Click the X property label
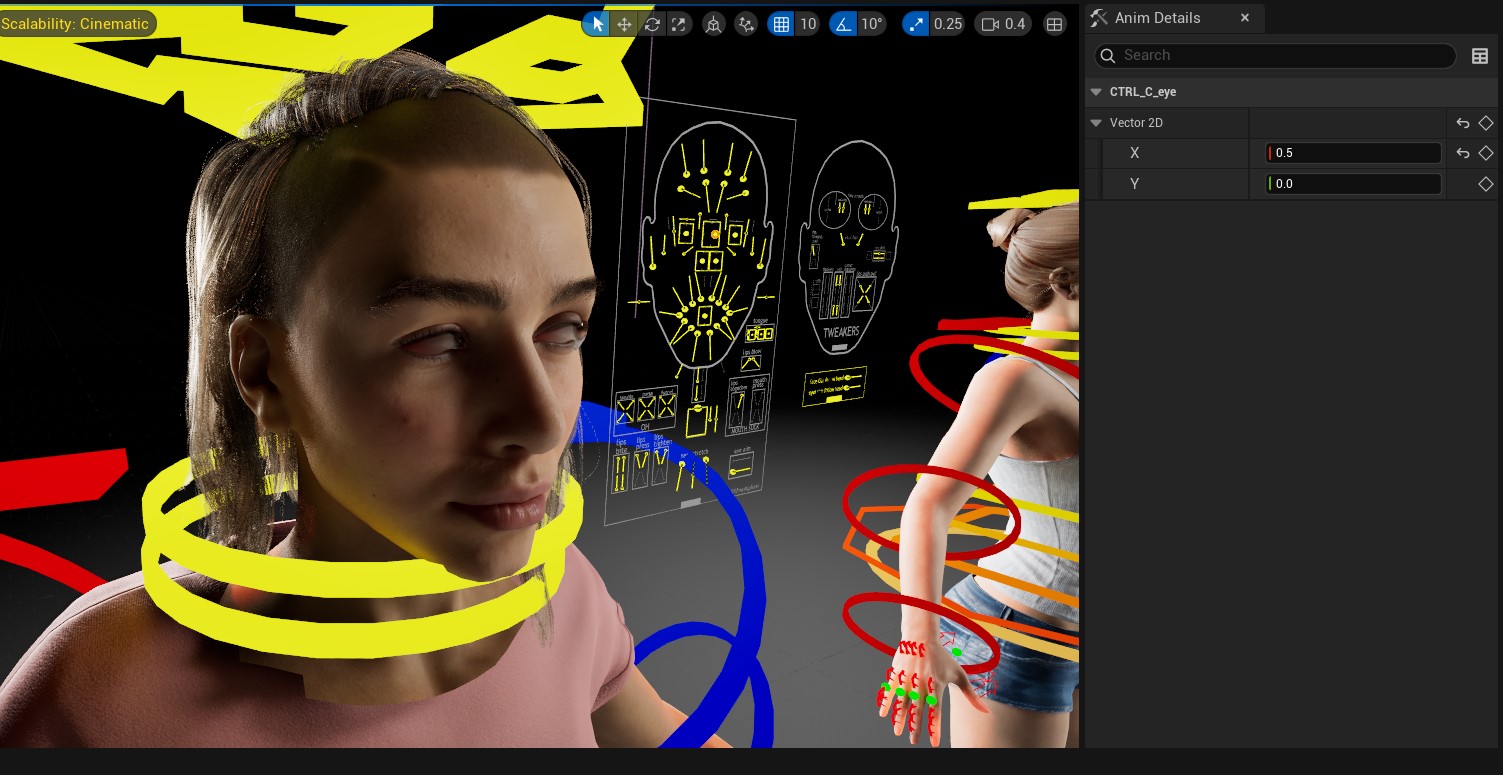Viewport: 1503px width, 775px height. [x=1135, y=153]
